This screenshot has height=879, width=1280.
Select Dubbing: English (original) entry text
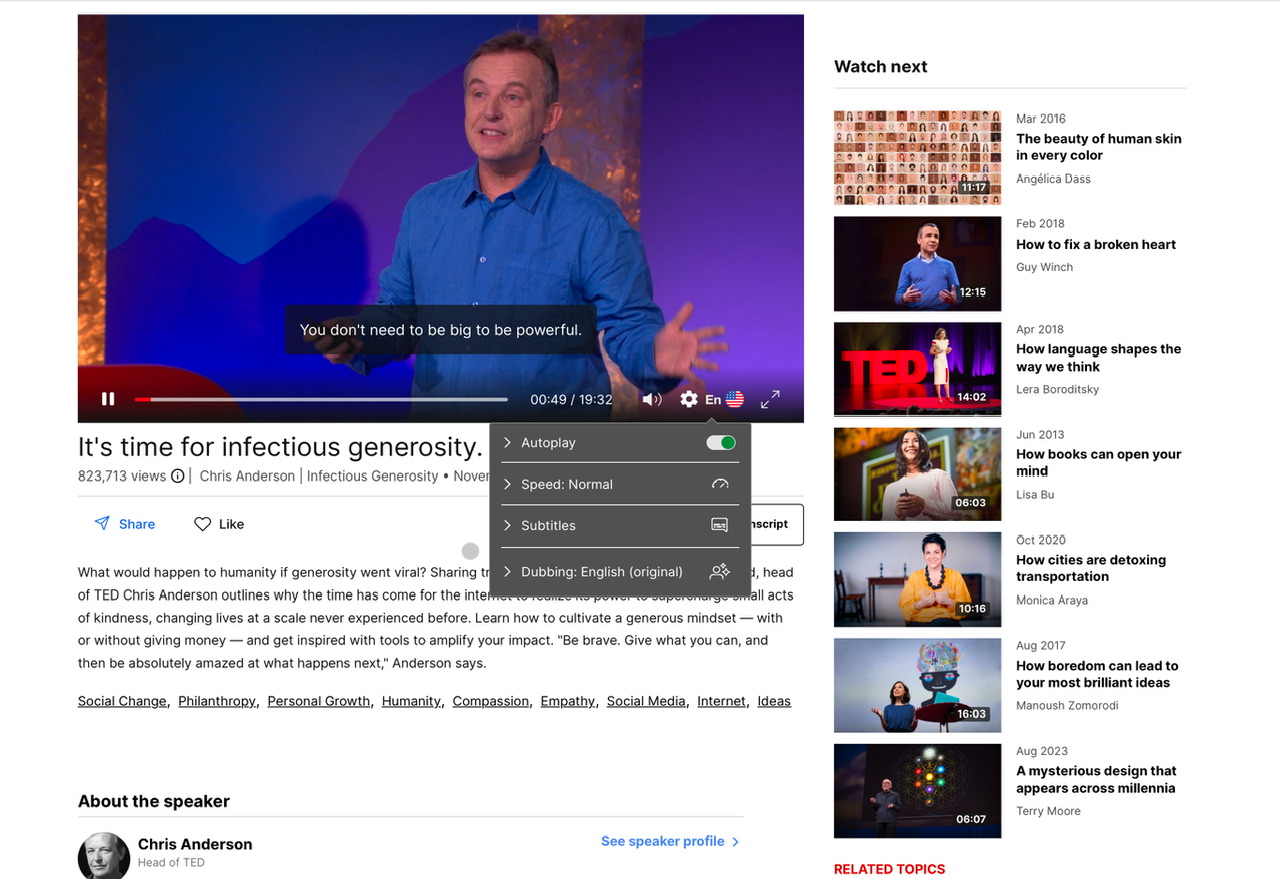pyautogui.click(x=602, y=572)
